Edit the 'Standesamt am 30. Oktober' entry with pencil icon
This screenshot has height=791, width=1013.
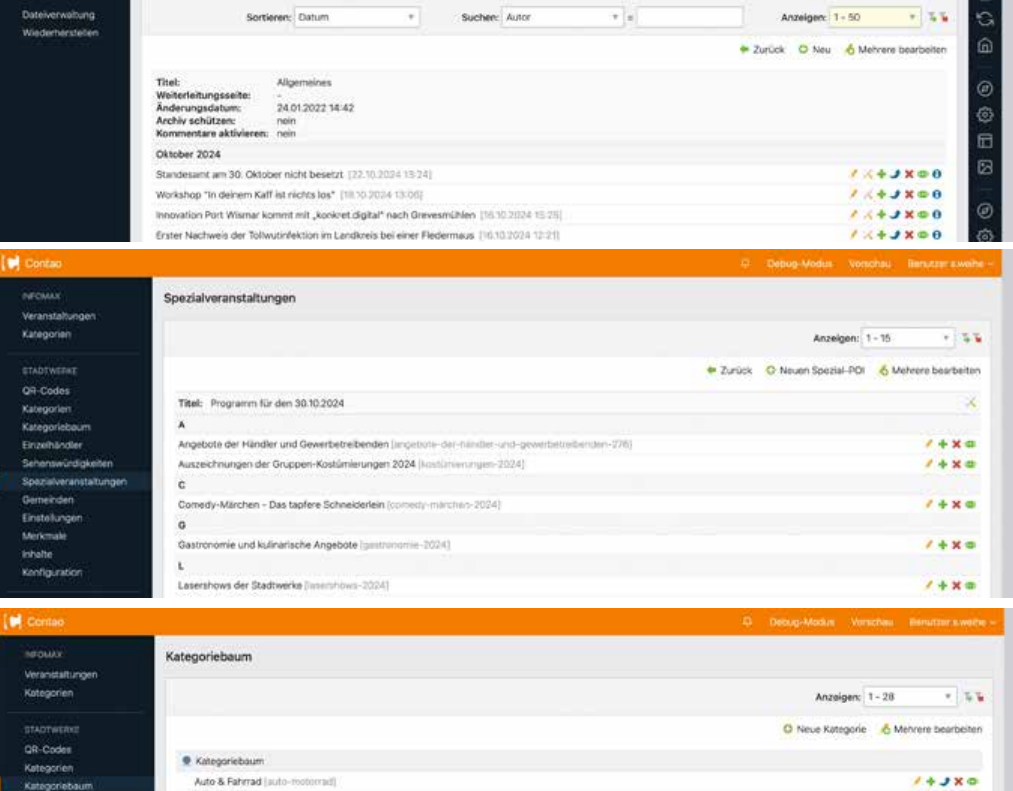coord(853,175)
